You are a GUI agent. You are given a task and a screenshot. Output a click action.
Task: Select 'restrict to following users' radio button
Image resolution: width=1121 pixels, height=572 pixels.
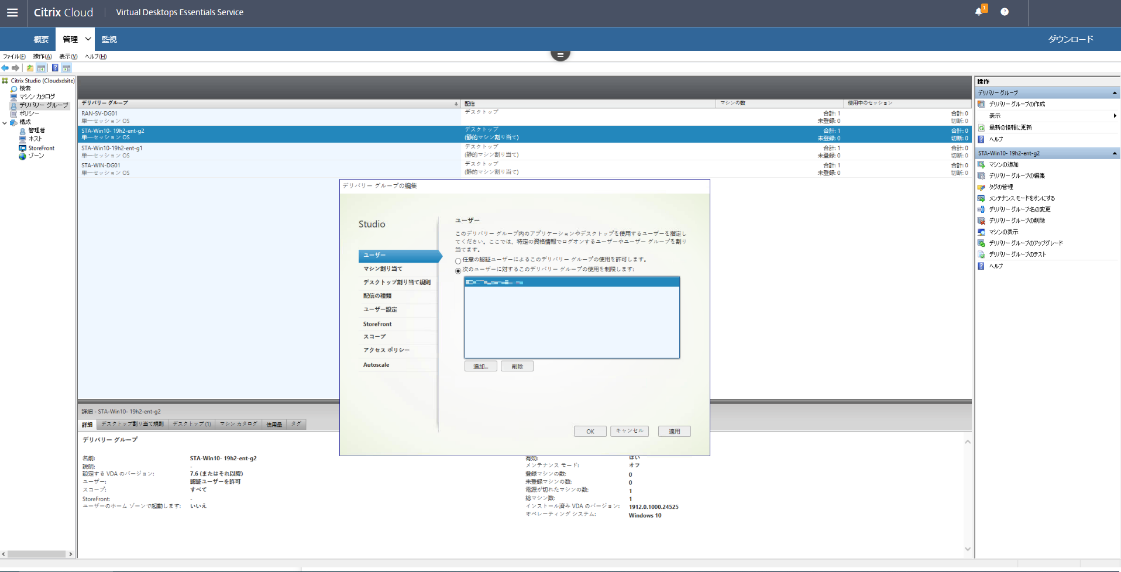tap(458, 270)
